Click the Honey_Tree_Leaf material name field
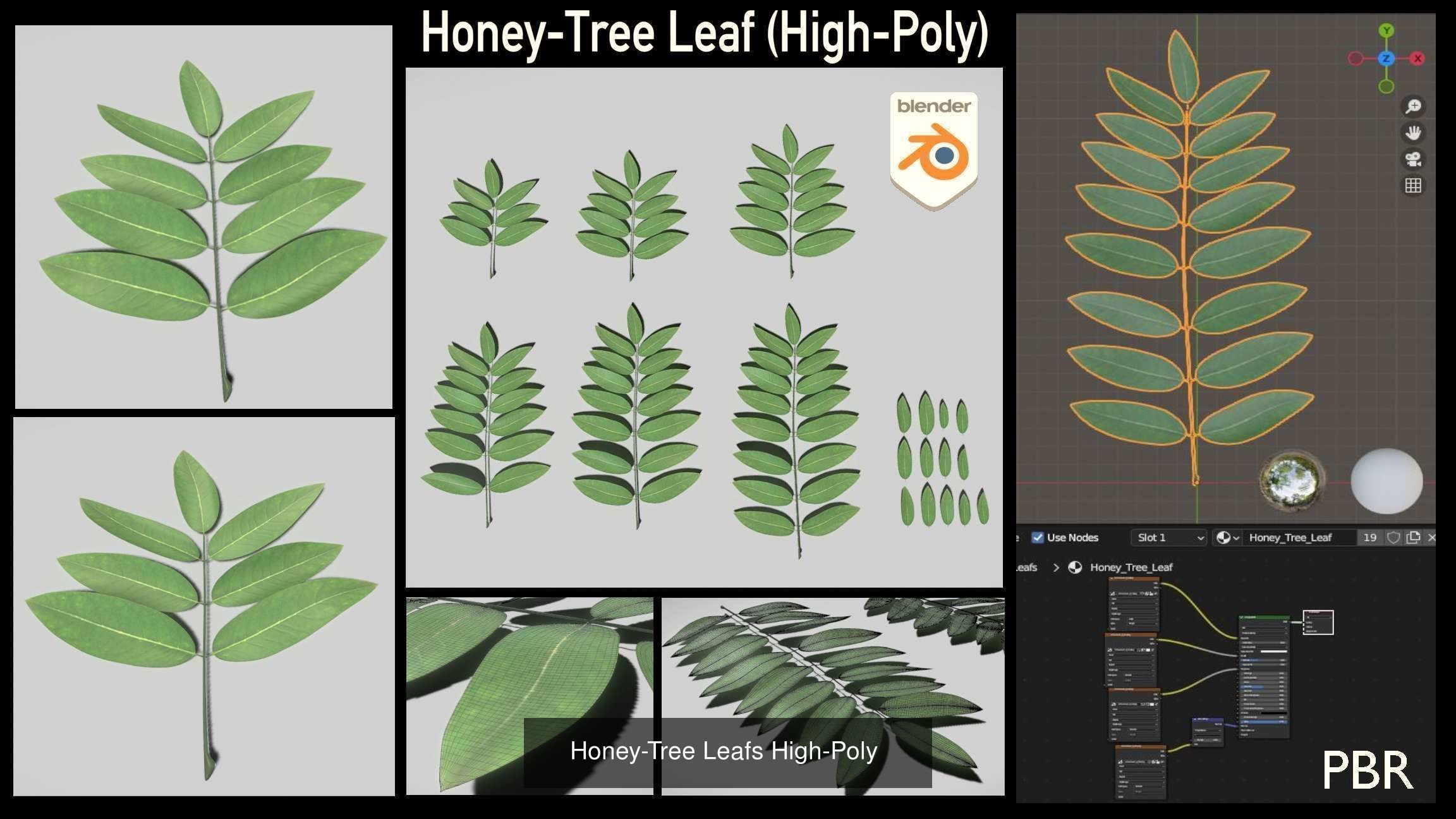The width and height of the screenshot is (1456, 819). point(1299,537)
